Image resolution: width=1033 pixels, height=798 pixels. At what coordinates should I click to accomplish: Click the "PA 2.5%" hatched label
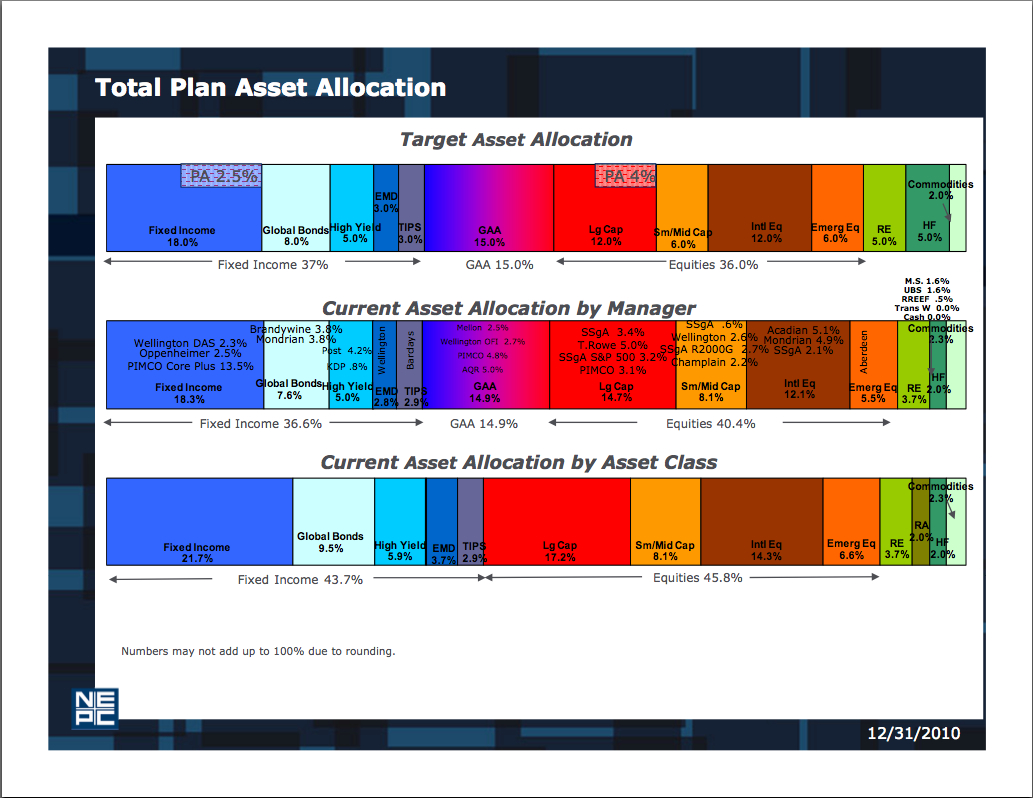[221, 176]
